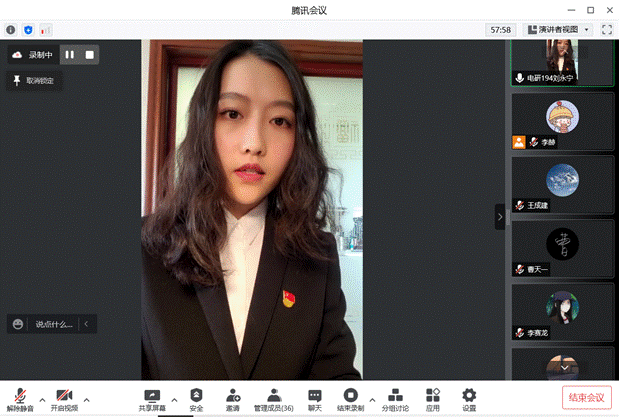Click the Share Screen (共享屏幕) icon
The image size is (619, 417).
[x=152, y=397]
